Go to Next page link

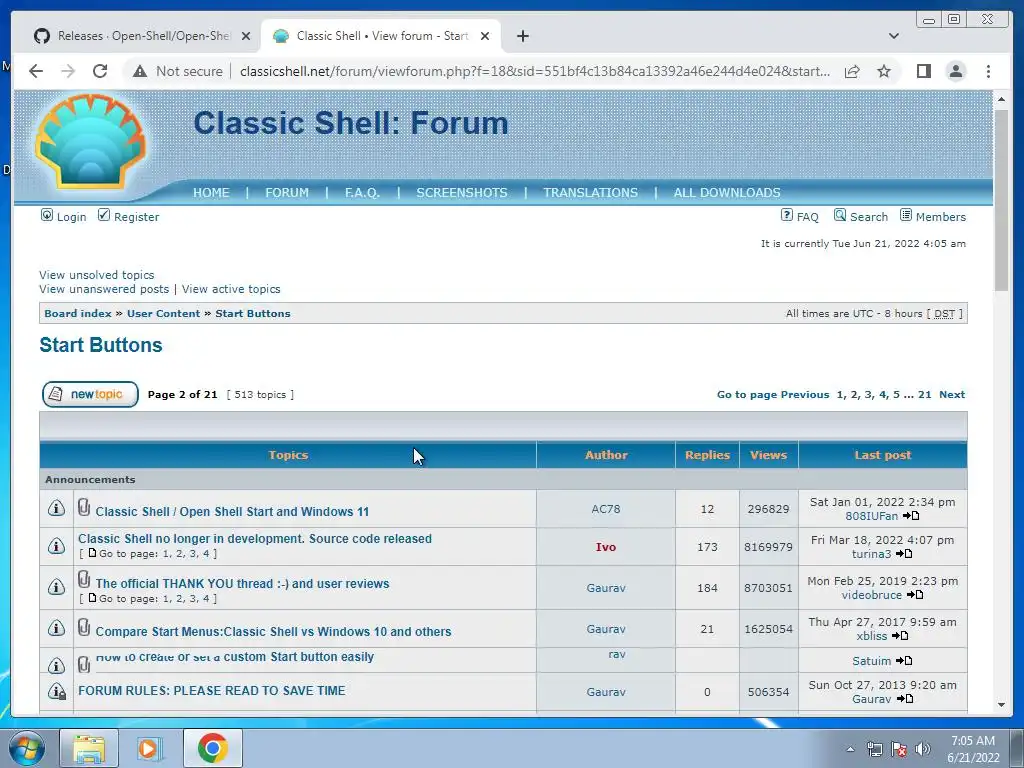952,394
